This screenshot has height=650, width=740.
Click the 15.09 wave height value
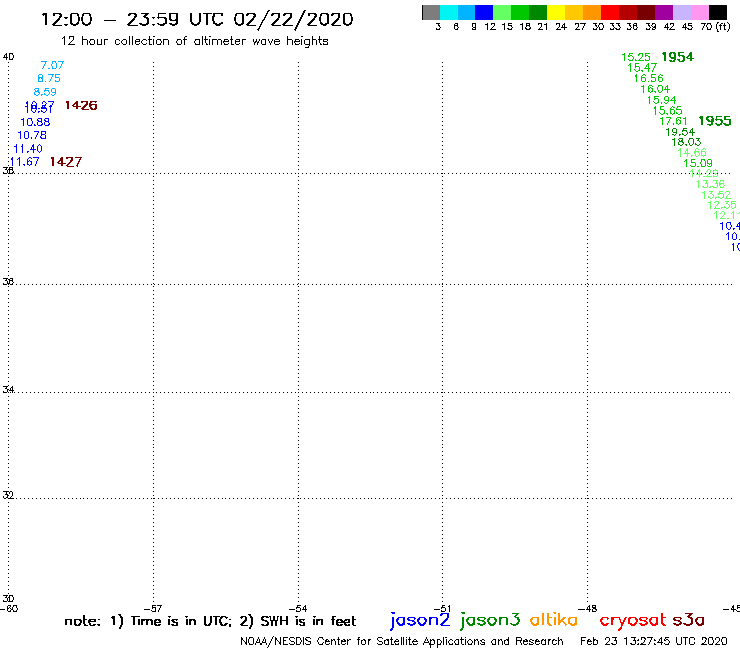tap(698, 163)
